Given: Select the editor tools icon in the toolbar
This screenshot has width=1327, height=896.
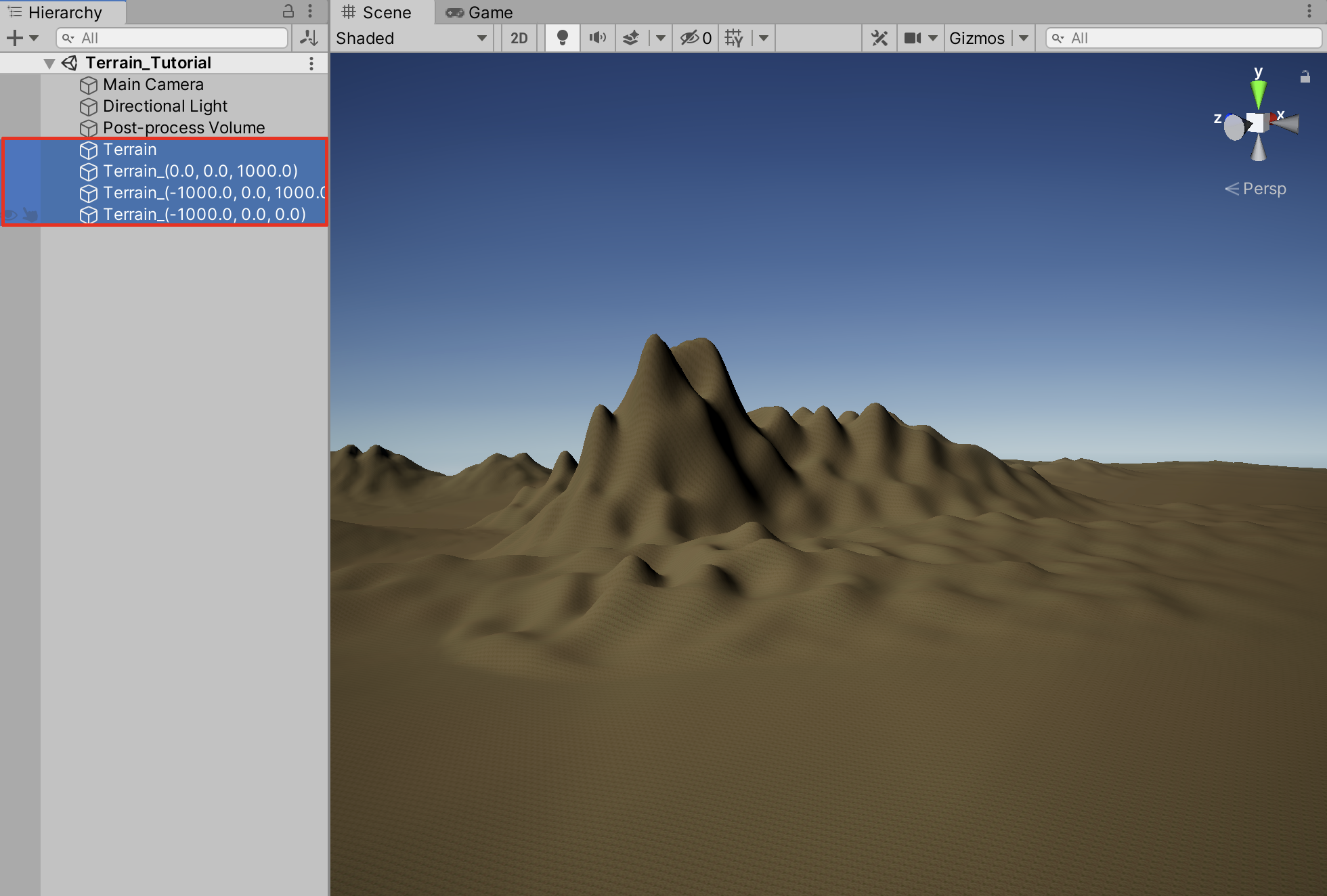Looking at the screenshot, I should [879, 38].
